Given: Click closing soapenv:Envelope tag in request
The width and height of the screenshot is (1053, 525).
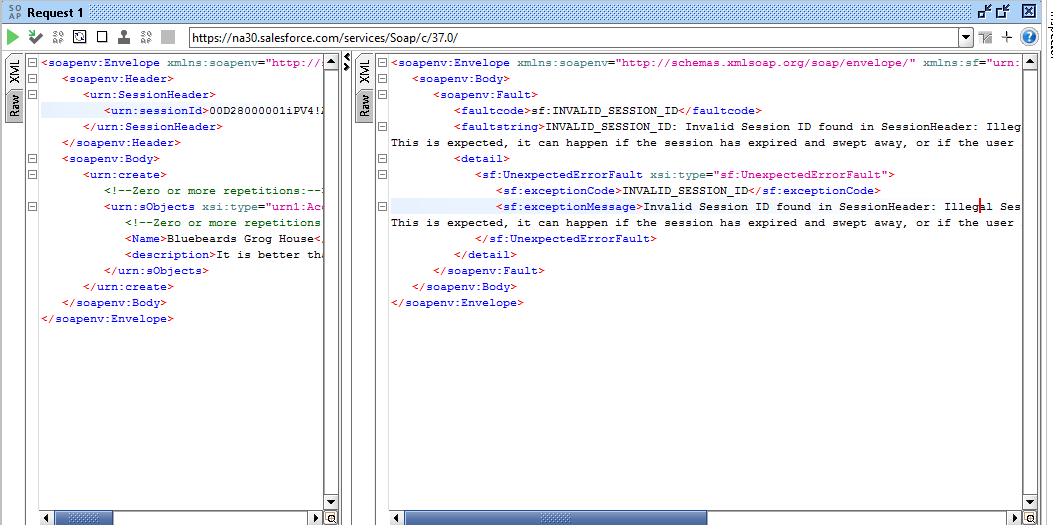Looking at the screenshot, I should (107, 320).
